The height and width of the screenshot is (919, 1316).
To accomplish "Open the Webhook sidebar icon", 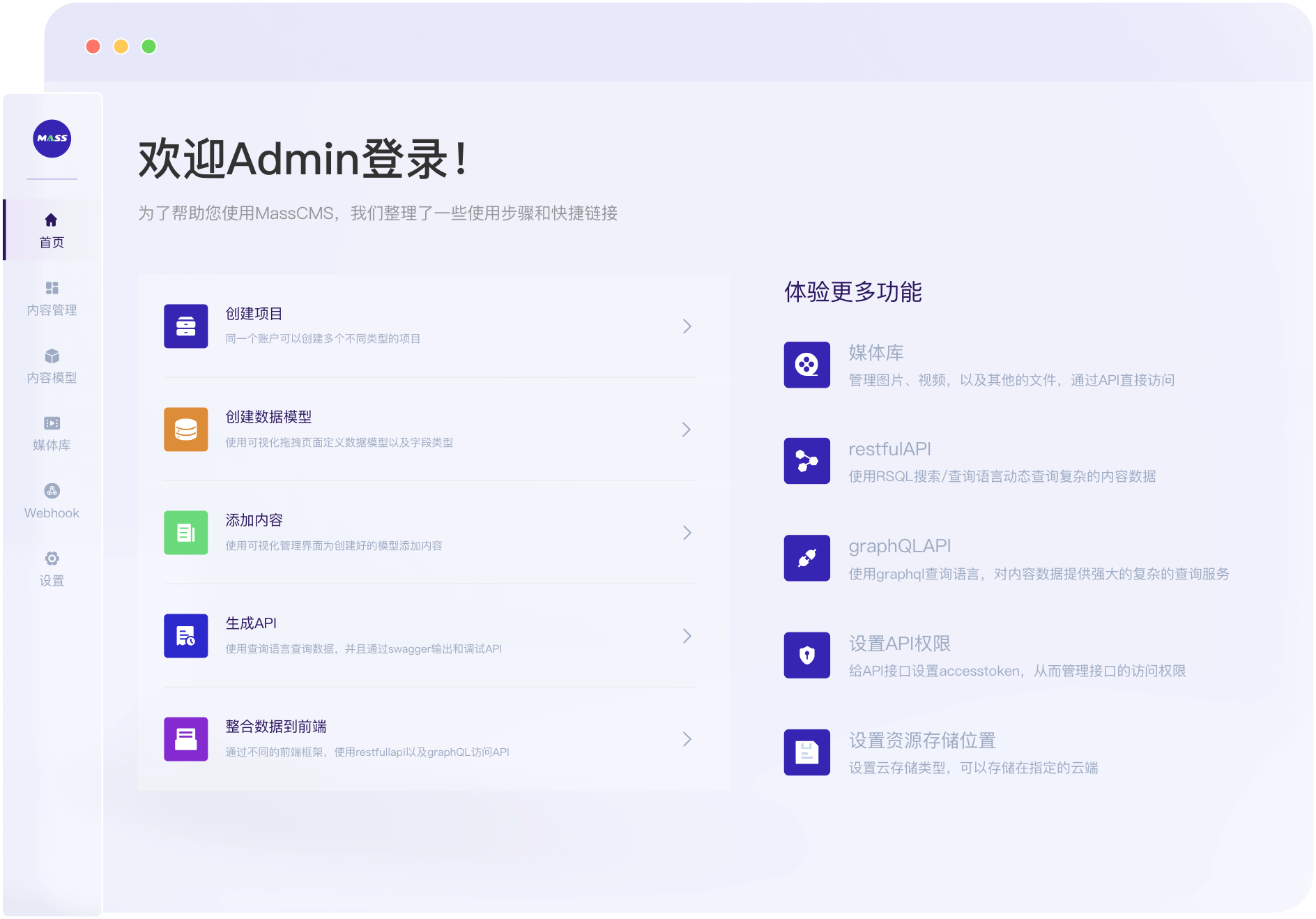I will [x=52, y=491].
